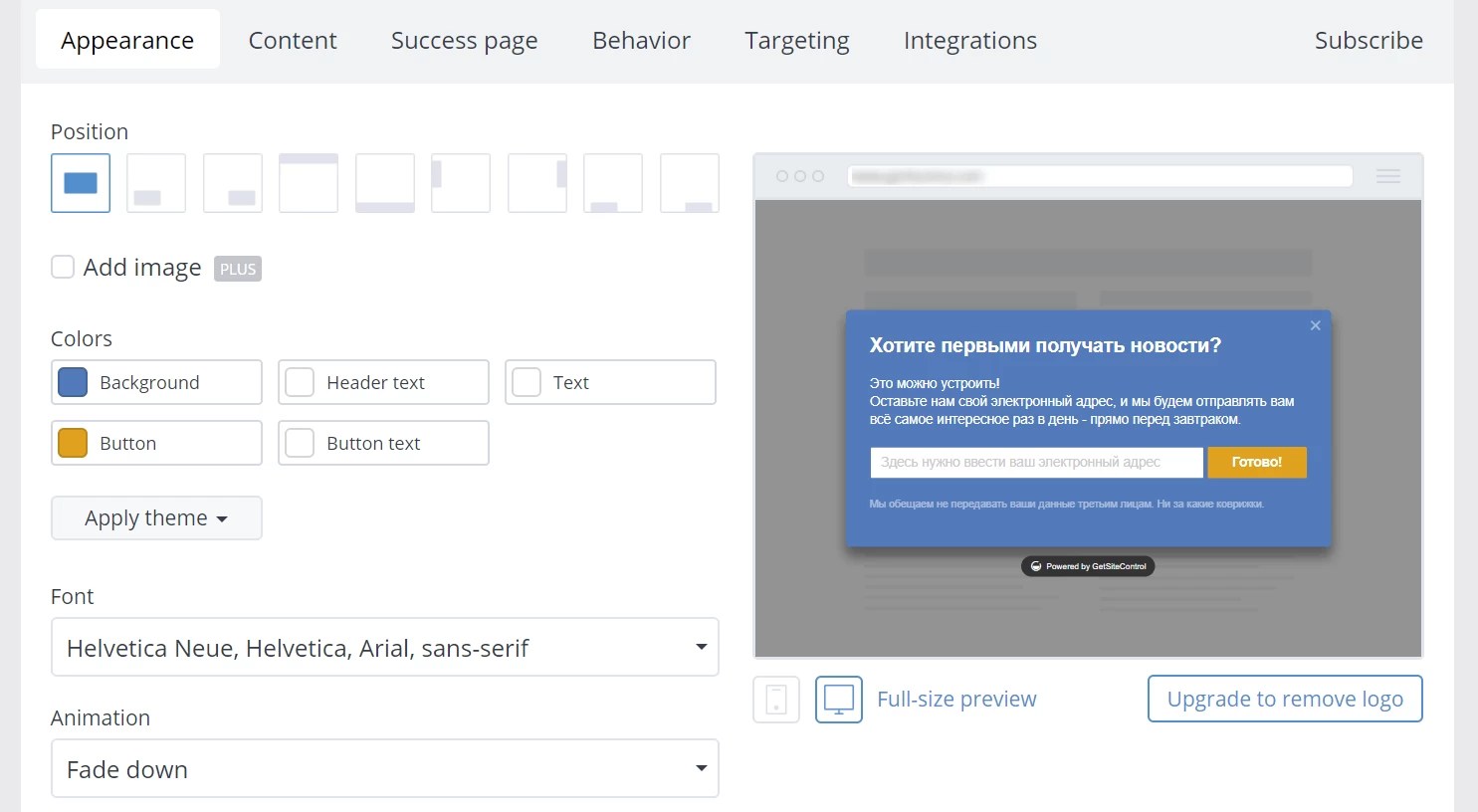1478x812 pixels.
Task: Select the right side tab position icon
Action: (537, 183)
